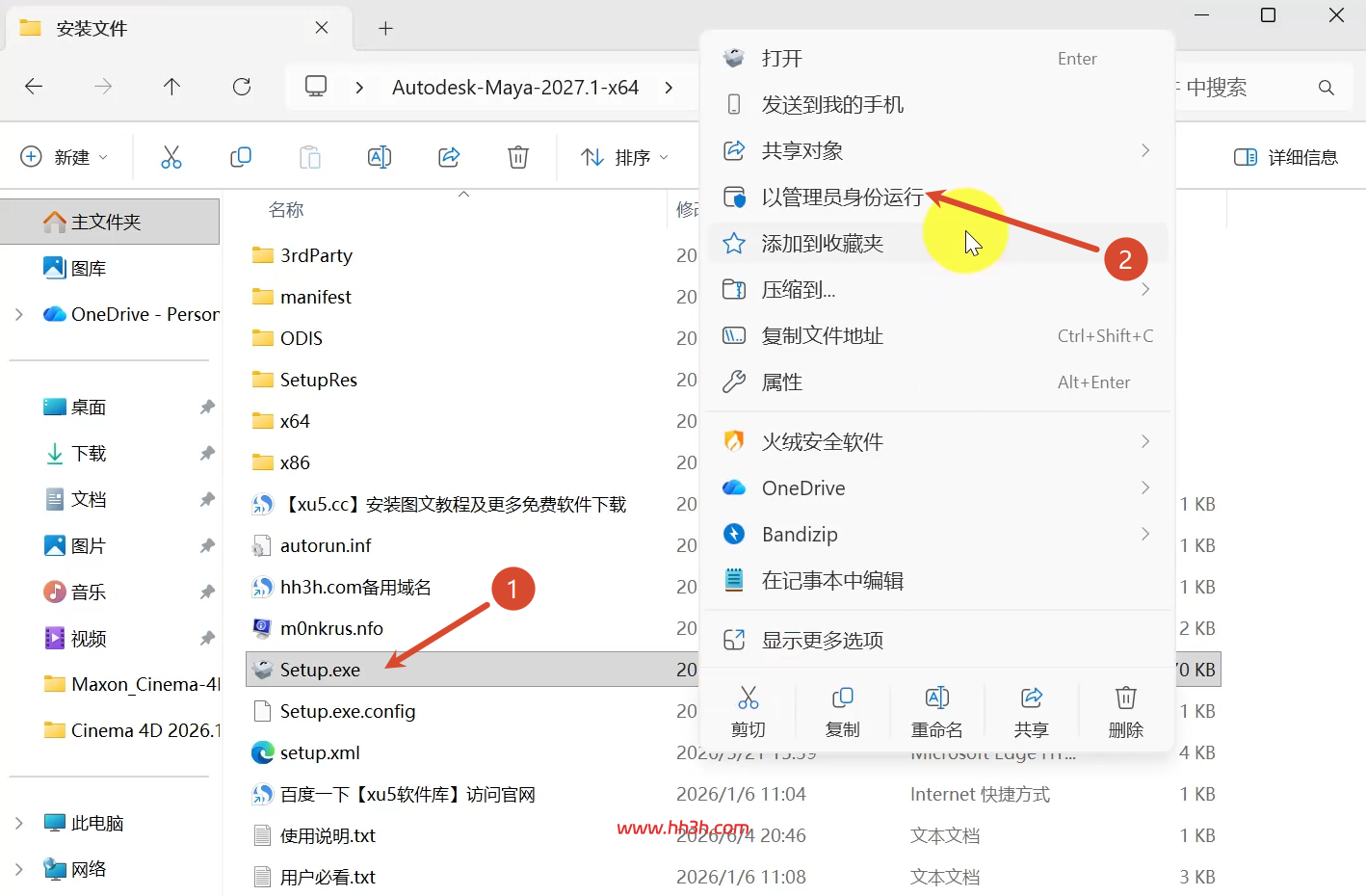Toggle the 详细信息 details pane
This screenshot has width=1366, height=896.
click(x=1286, y=157)
